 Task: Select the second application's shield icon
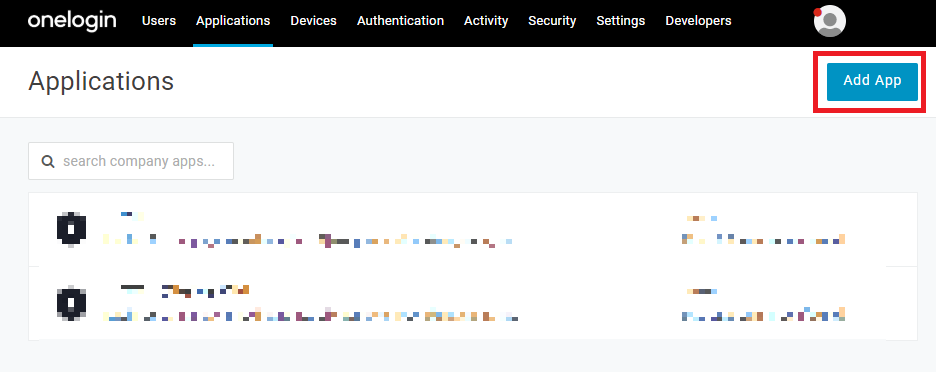point(71,303)
